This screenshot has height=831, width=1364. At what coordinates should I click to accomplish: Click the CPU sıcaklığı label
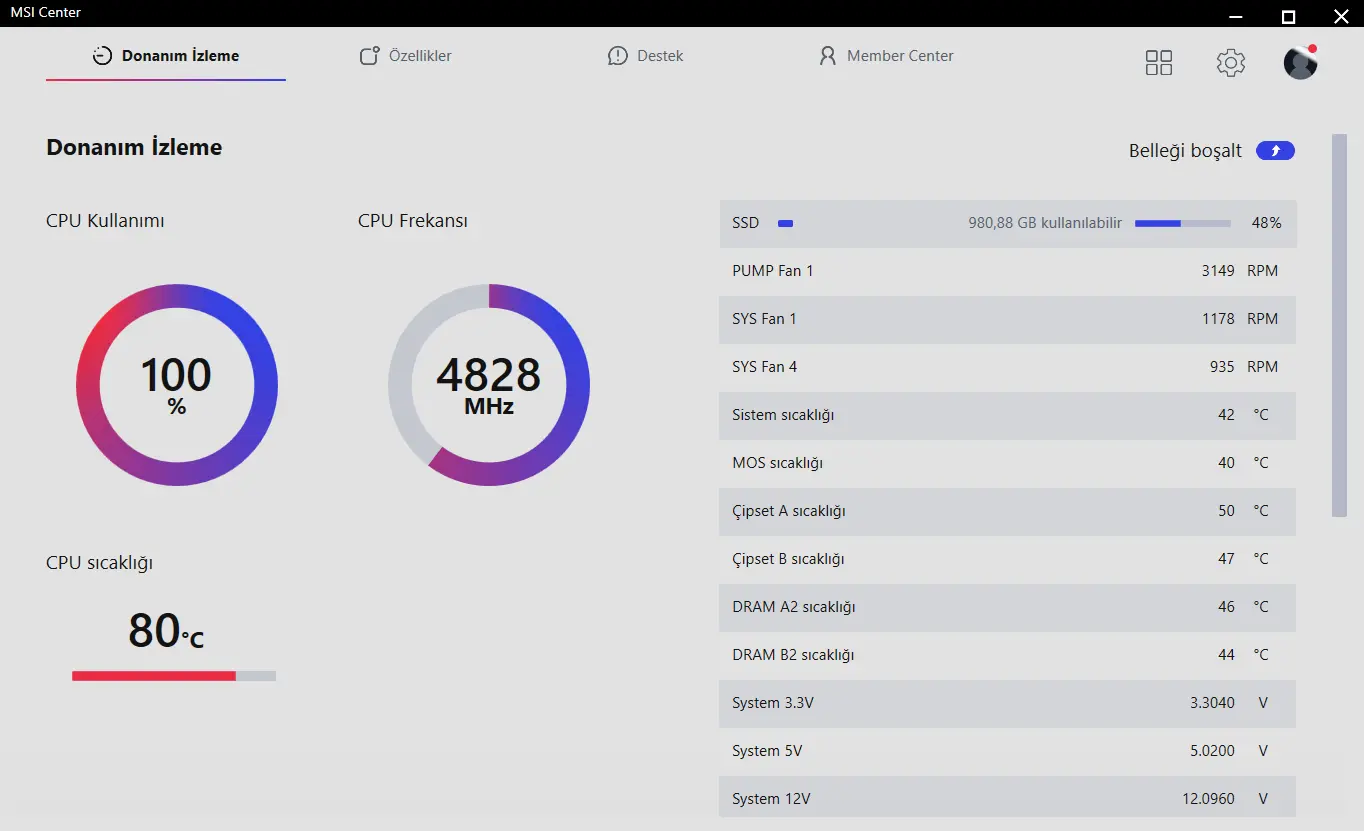99,563
